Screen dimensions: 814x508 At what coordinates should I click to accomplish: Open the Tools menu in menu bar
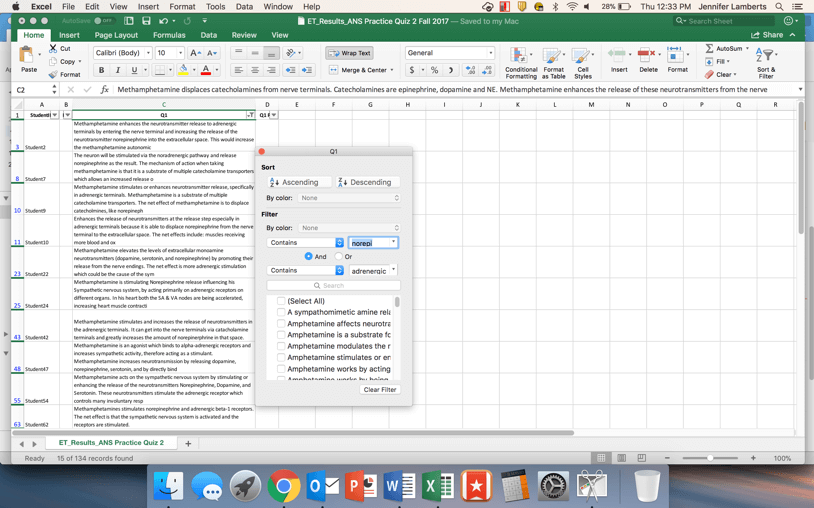coord(215,7)
